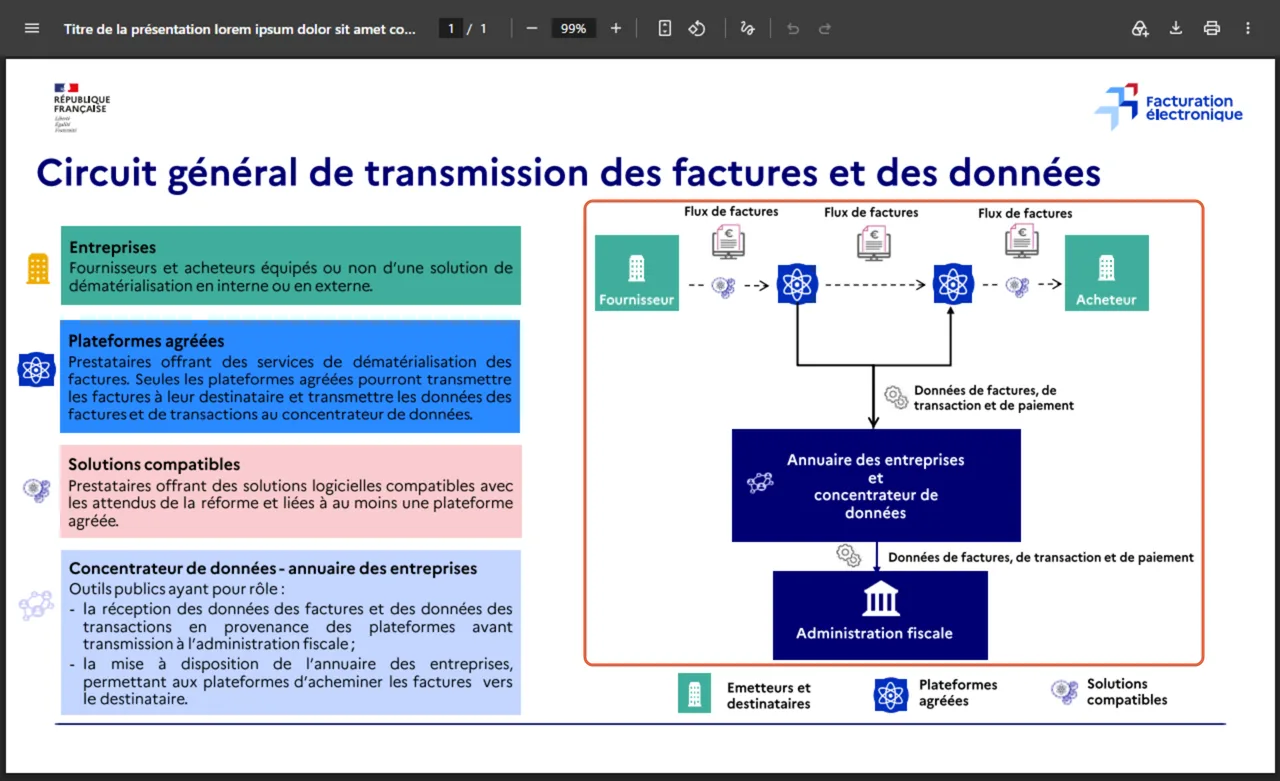Open the more actions three-dot menu
Screen dimensions: 1280x781
[x=1248, y=28]
